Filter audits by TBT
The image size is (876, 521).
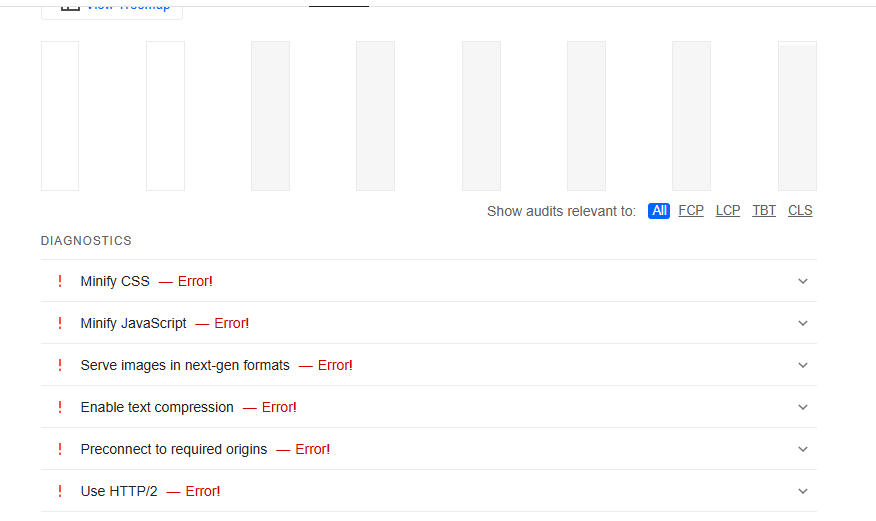(x=764, y=211)
